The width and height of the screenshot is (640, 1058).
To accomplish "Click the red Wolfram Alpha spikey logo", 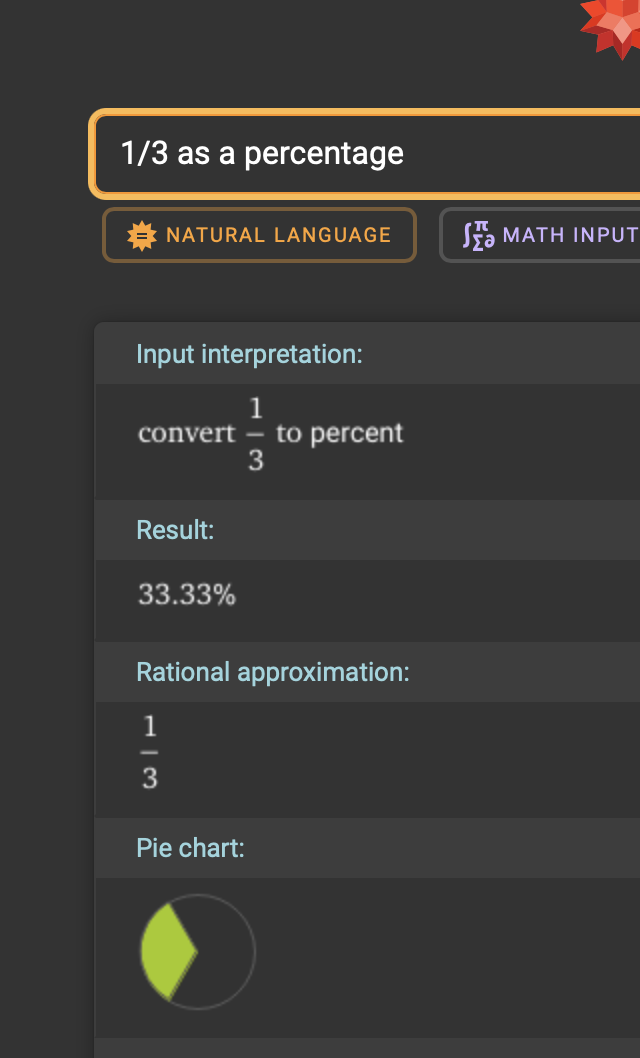I will [x=613, y=24].
